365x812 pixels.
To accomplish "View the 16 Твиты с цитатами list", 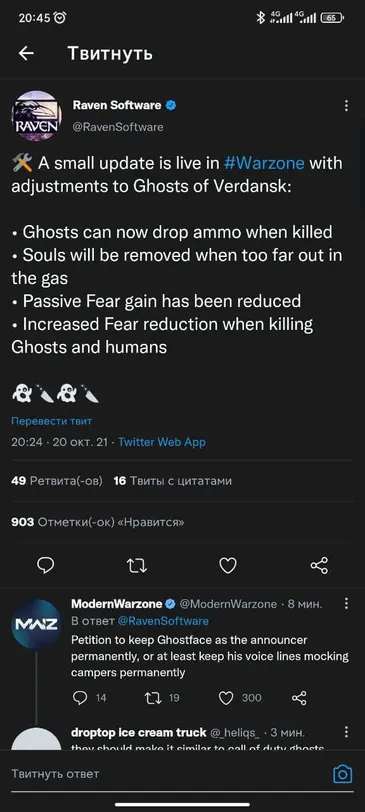I will [x=172, y=481].
